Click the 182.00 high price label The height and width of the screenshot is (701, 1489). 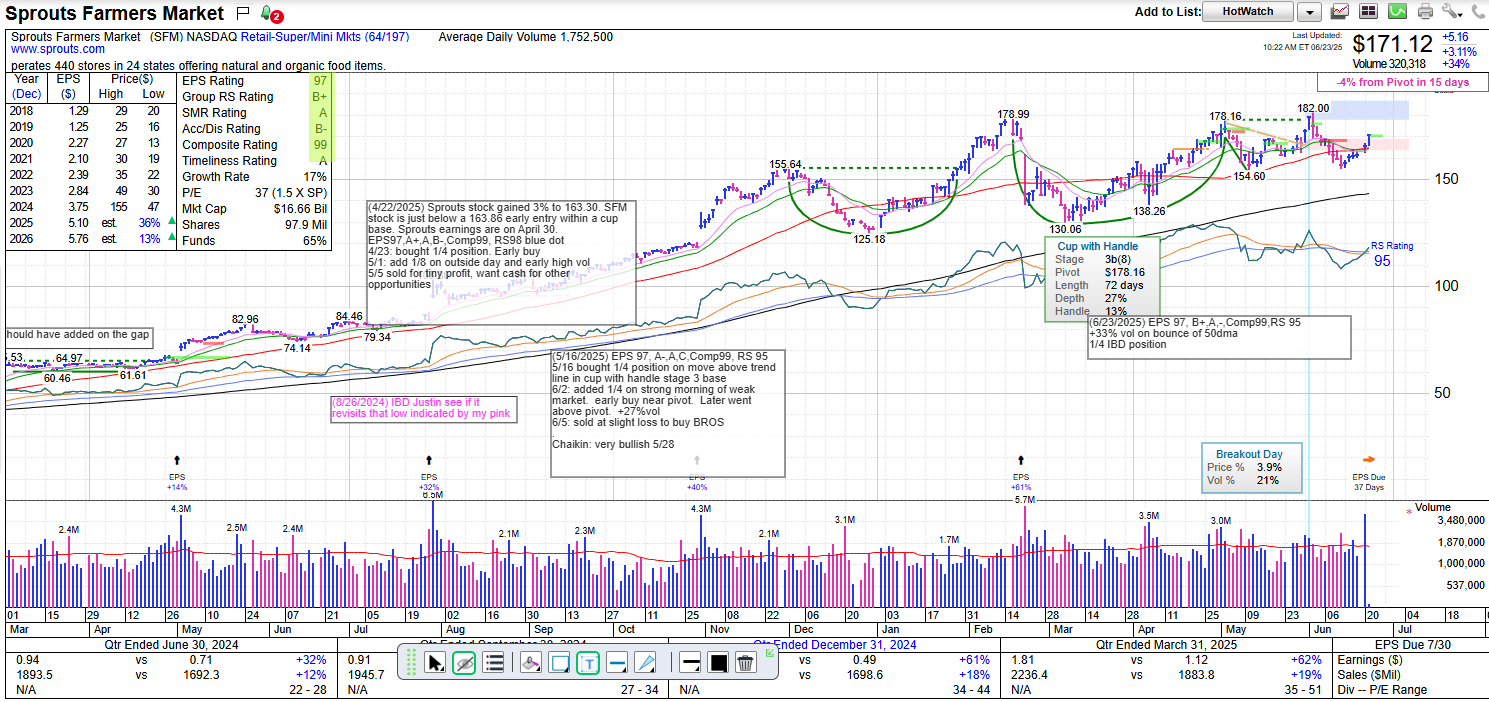1313,108
